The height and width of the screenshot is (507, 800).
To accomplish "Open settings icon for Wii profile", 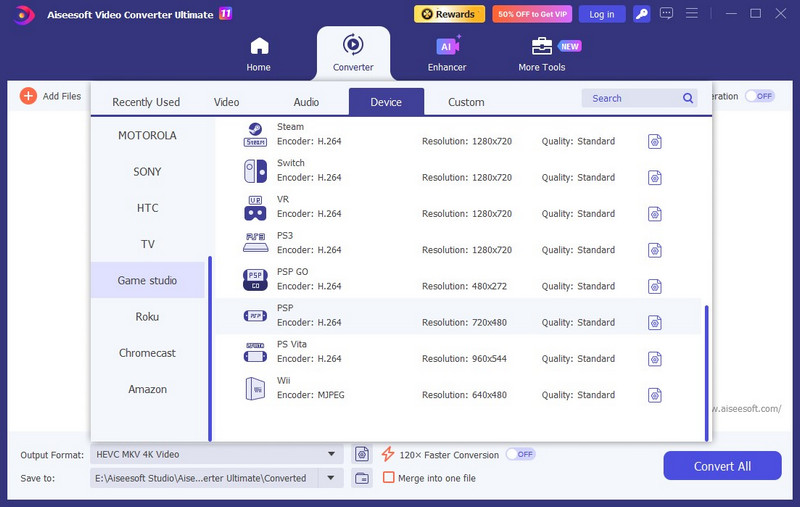I will coord(655,395).
